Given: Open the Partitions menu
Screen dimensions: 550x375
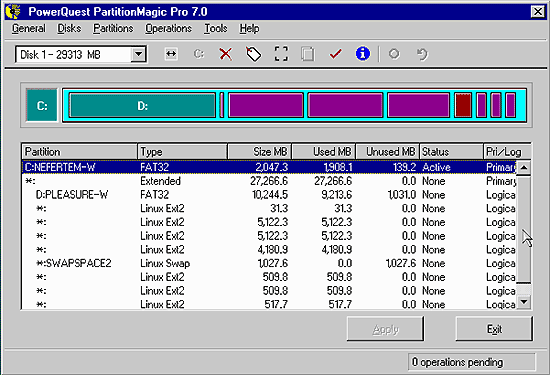Looking at the screenshot, I should (x=113, y=28).
